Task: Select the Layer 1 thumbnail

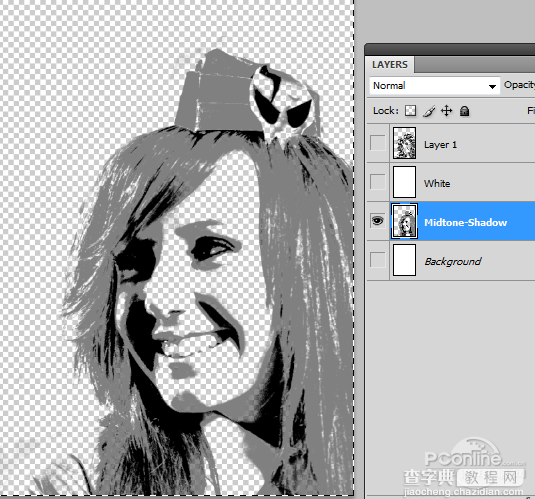Action: [x=404, y=143]
